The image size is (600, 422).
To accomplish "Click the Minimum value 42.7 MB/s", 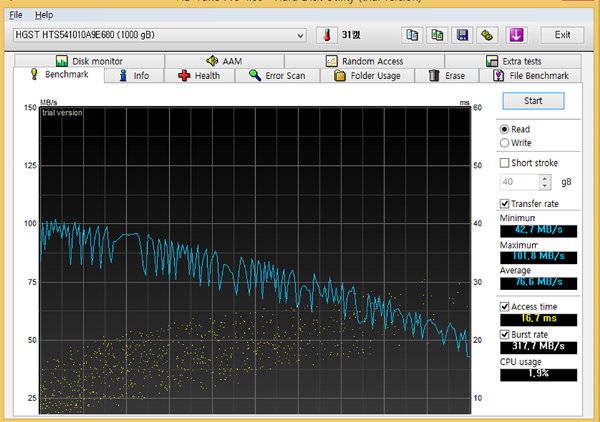I will tap(538, 230).
